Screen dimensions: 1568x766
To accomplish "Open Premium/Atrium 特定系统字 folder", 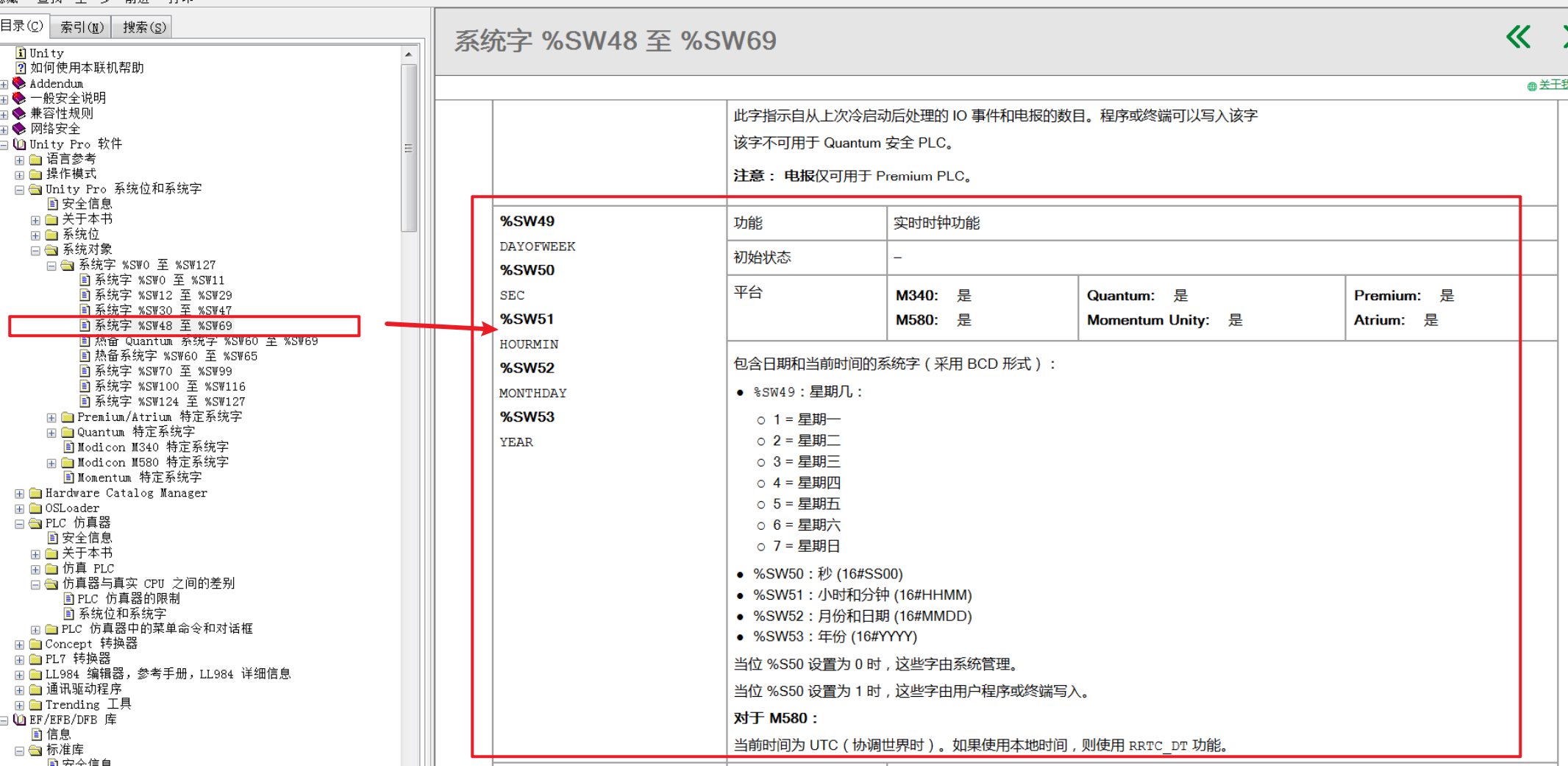I will click(160, 416).
